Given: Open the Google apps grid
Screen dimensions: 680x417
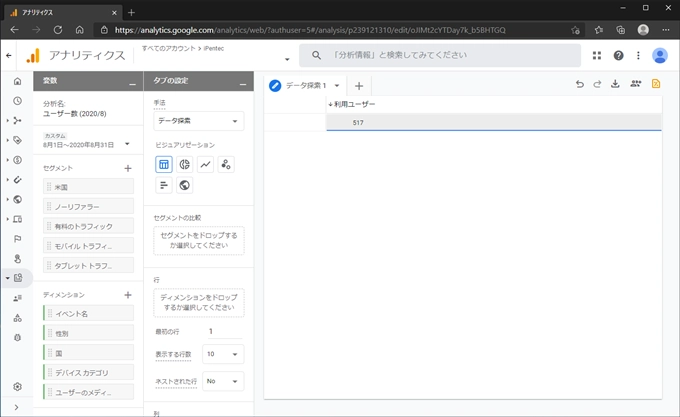Looking at the screenshot, I should click(x=597, y=55).
